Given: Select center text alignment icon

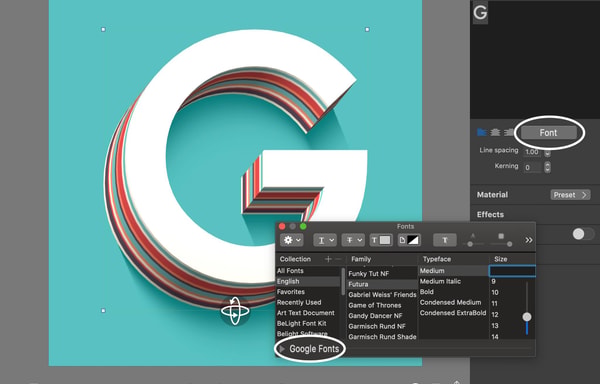Looking at the screenshot, I should [495, 132].
